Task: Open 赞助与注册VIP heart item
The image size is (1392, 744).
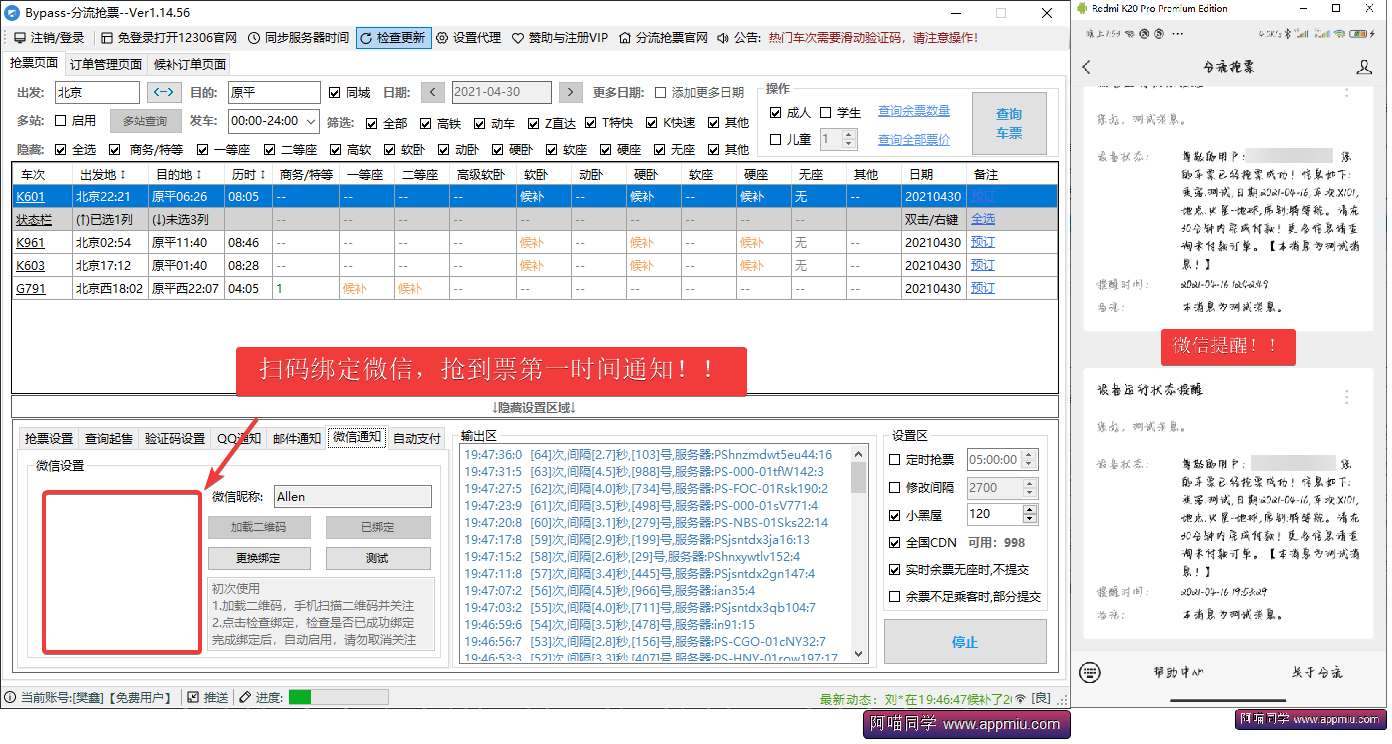Action: click(x=559, y=38)
